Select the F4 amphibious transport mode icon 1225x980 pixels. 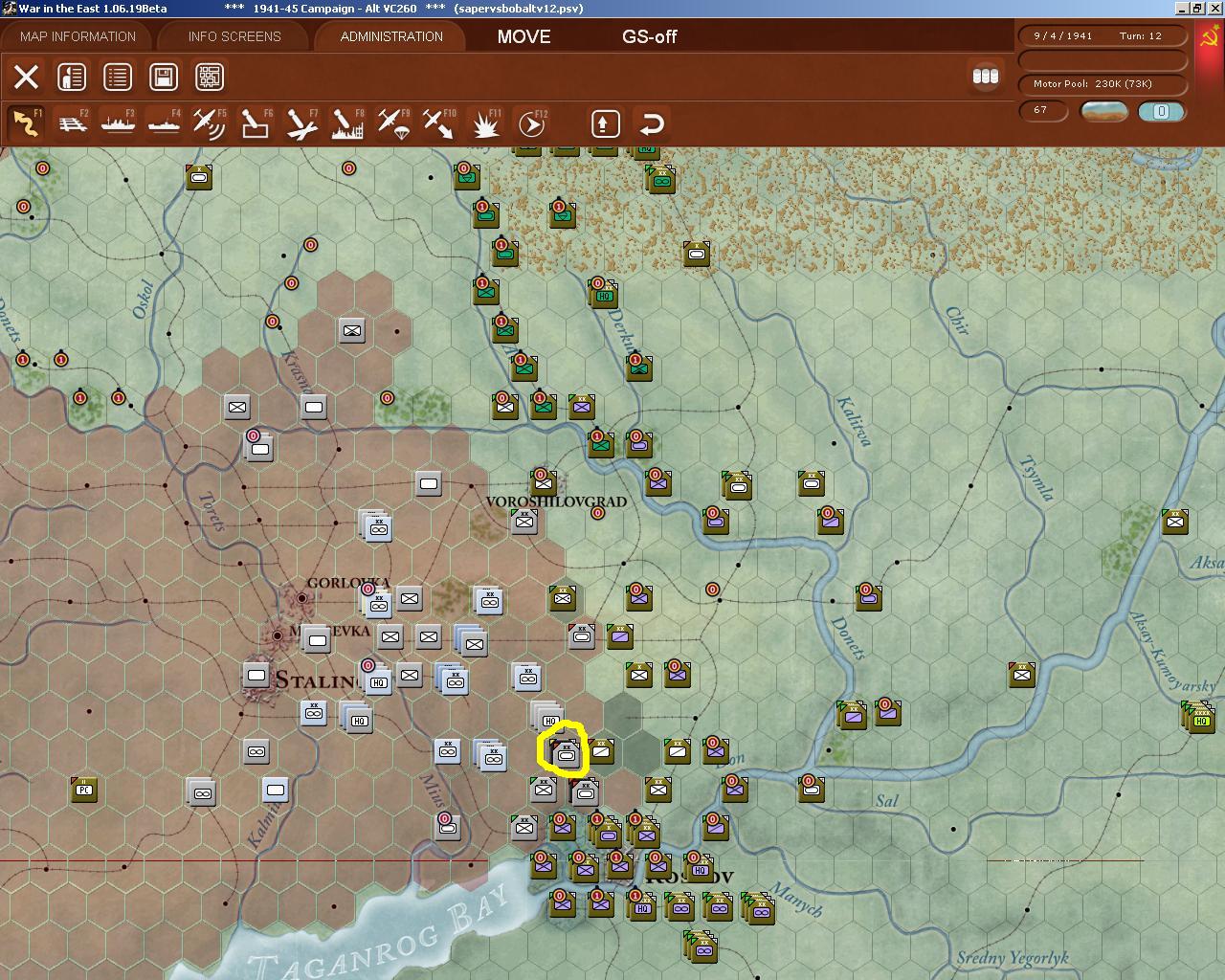[x=164, y=123]
